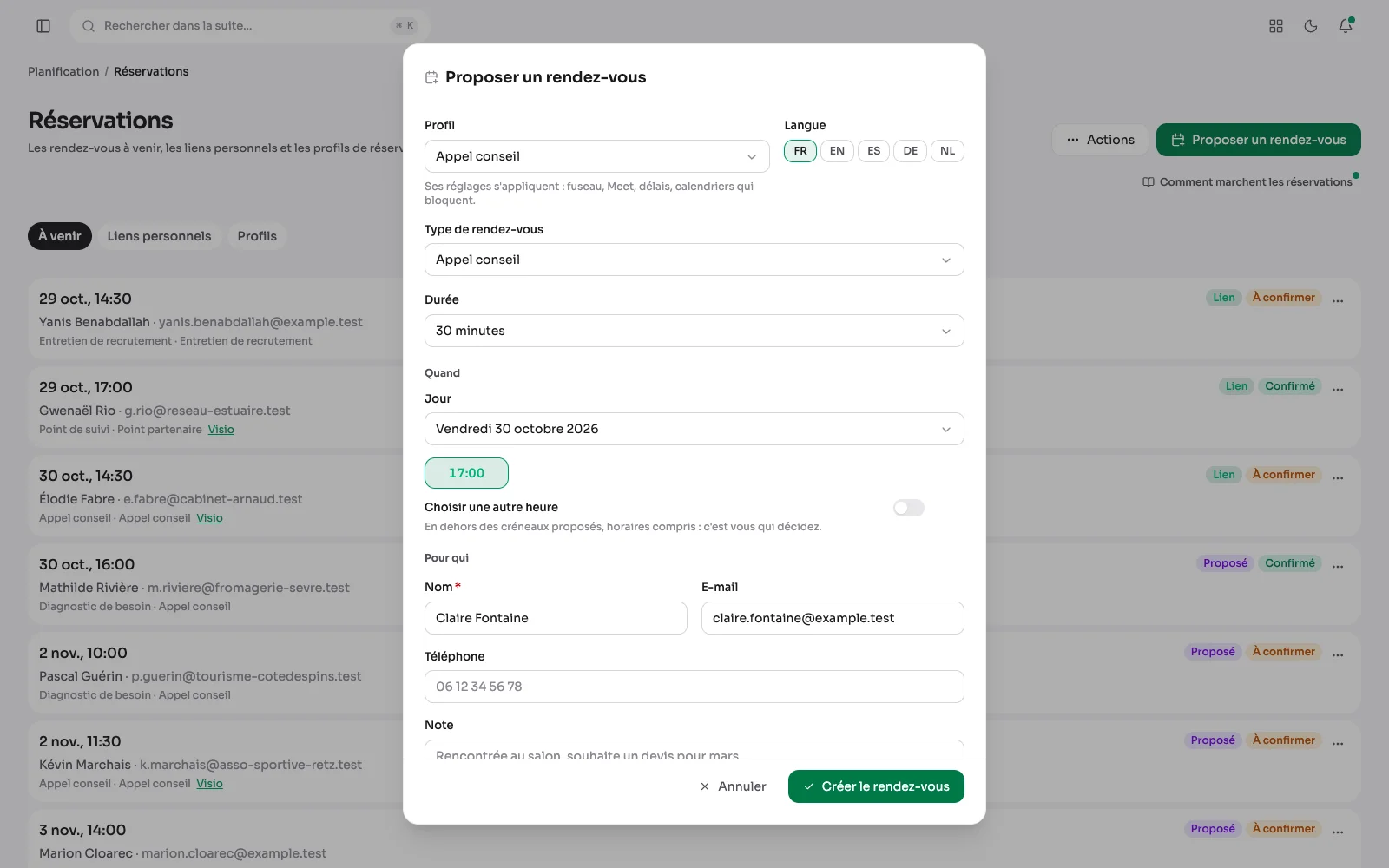The height and width of the screenshot is (868, 1389).
Task: Toggle the sidebar panel icon
Action: pyautogui.click(x=43, y=26)
